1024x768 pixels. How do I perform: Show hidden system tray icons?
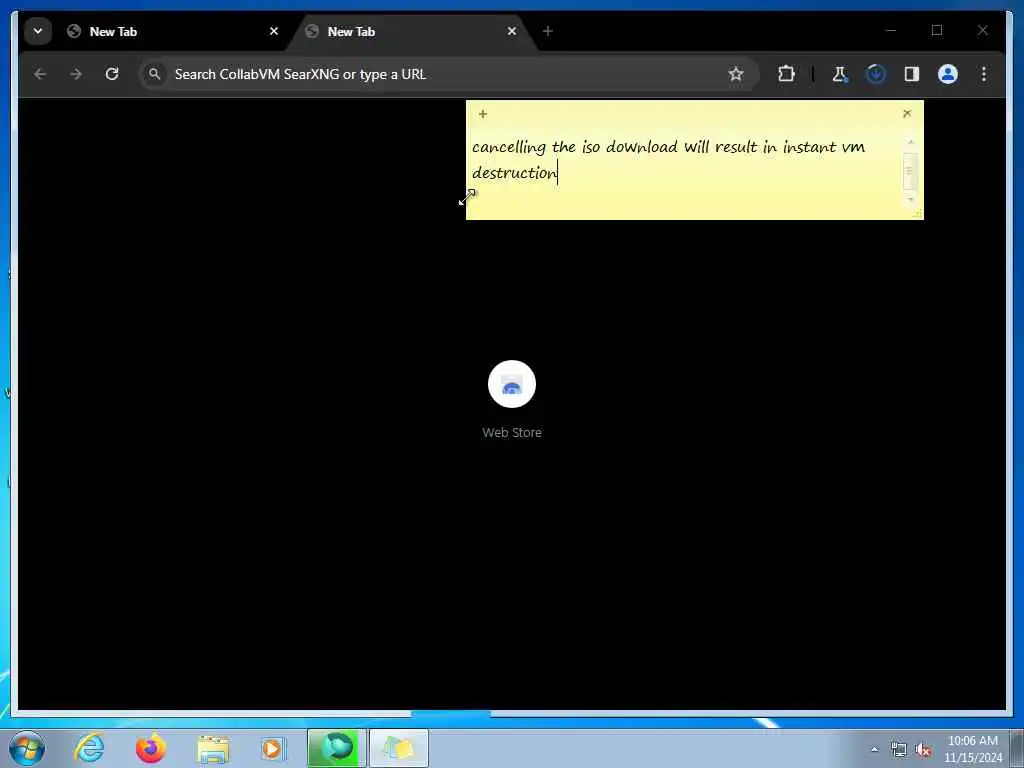[874, 750]
